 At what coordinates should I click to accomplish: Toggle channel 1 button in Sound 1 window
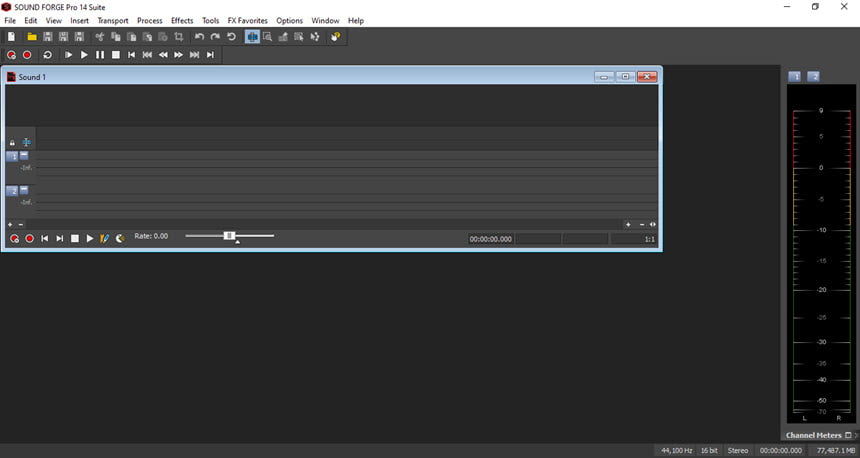12,157
